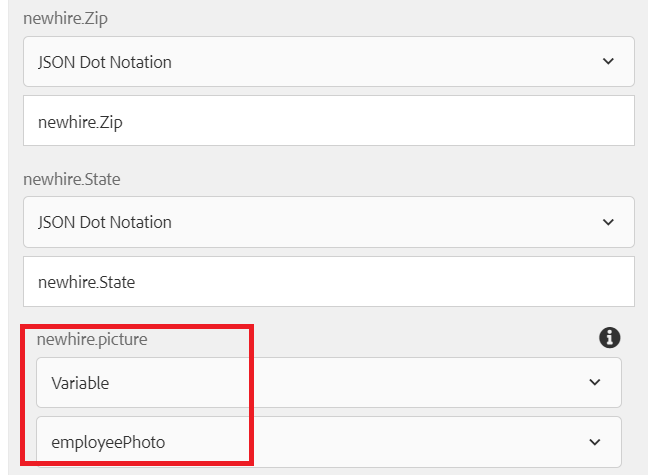The height and width of the screenshot is (475, 648).
Task: Expand the employeePhoto variable dropdown
Action: pos(329,442)
